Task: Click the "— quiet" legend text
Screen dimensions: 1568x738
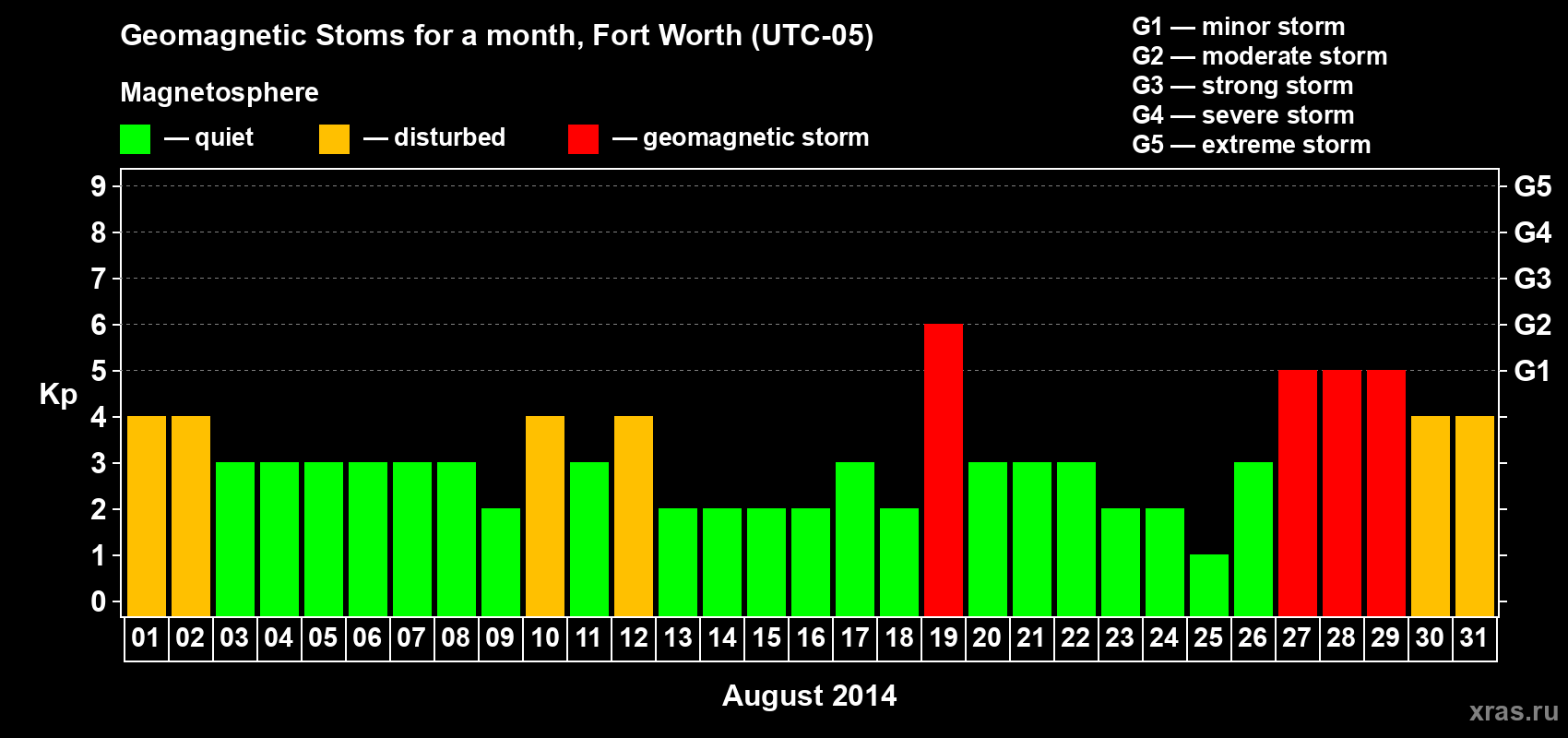Action: [x=208, y=137]
